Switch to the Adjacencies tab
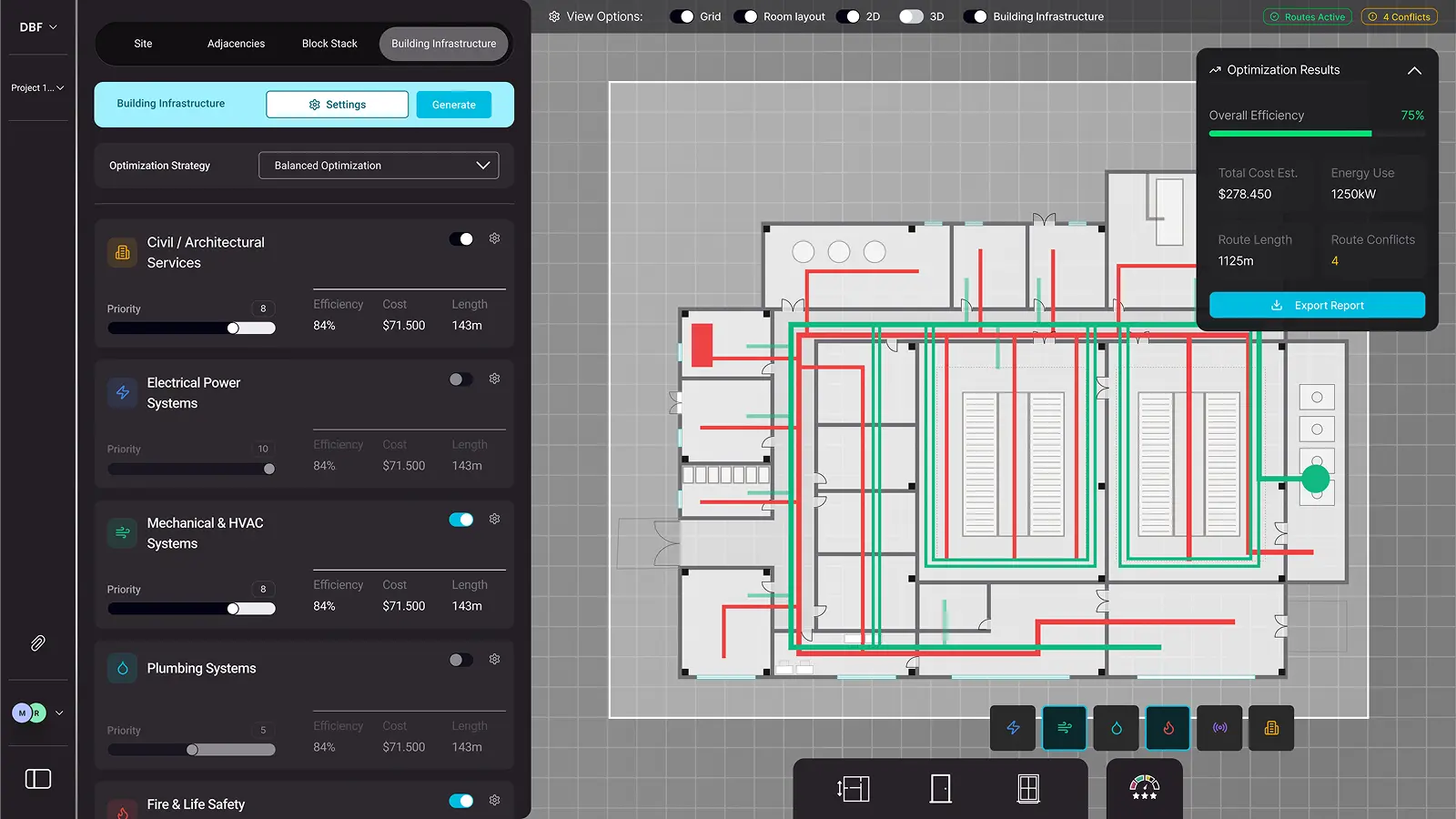1456x819 pixels. tap(236, 44)
